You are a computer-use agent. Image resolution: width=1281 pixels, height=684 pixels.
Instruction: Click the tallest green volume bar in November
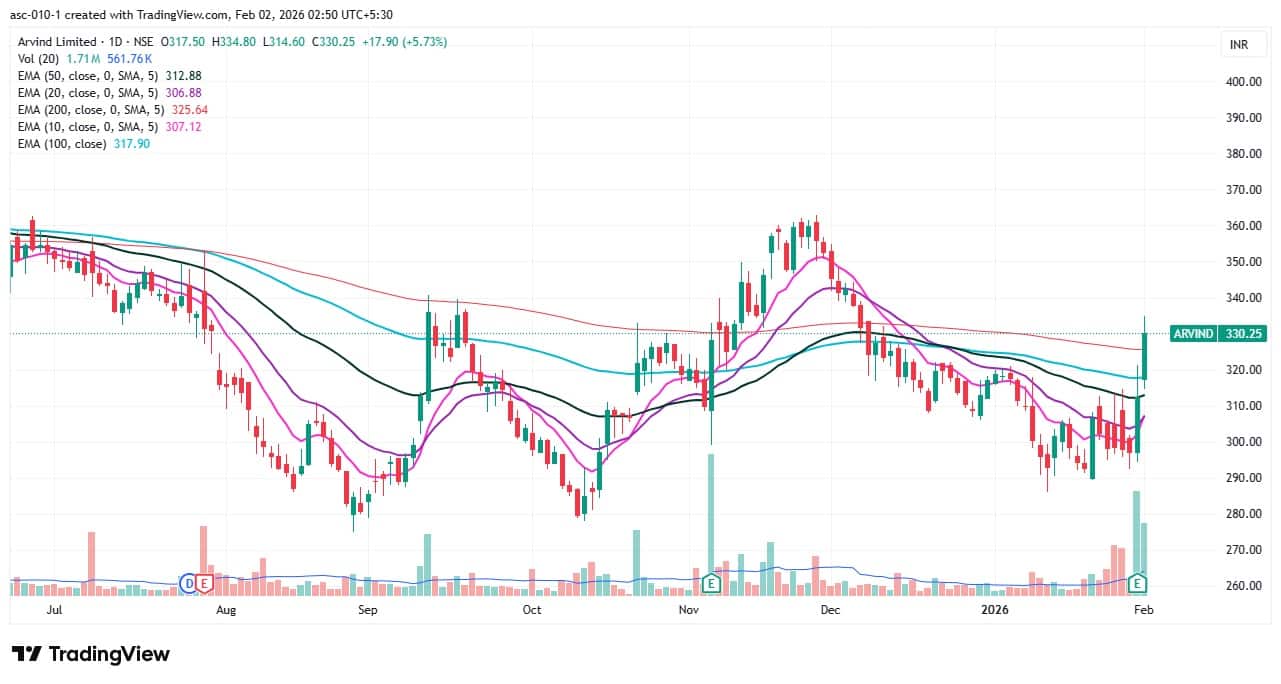coord(711,525)
